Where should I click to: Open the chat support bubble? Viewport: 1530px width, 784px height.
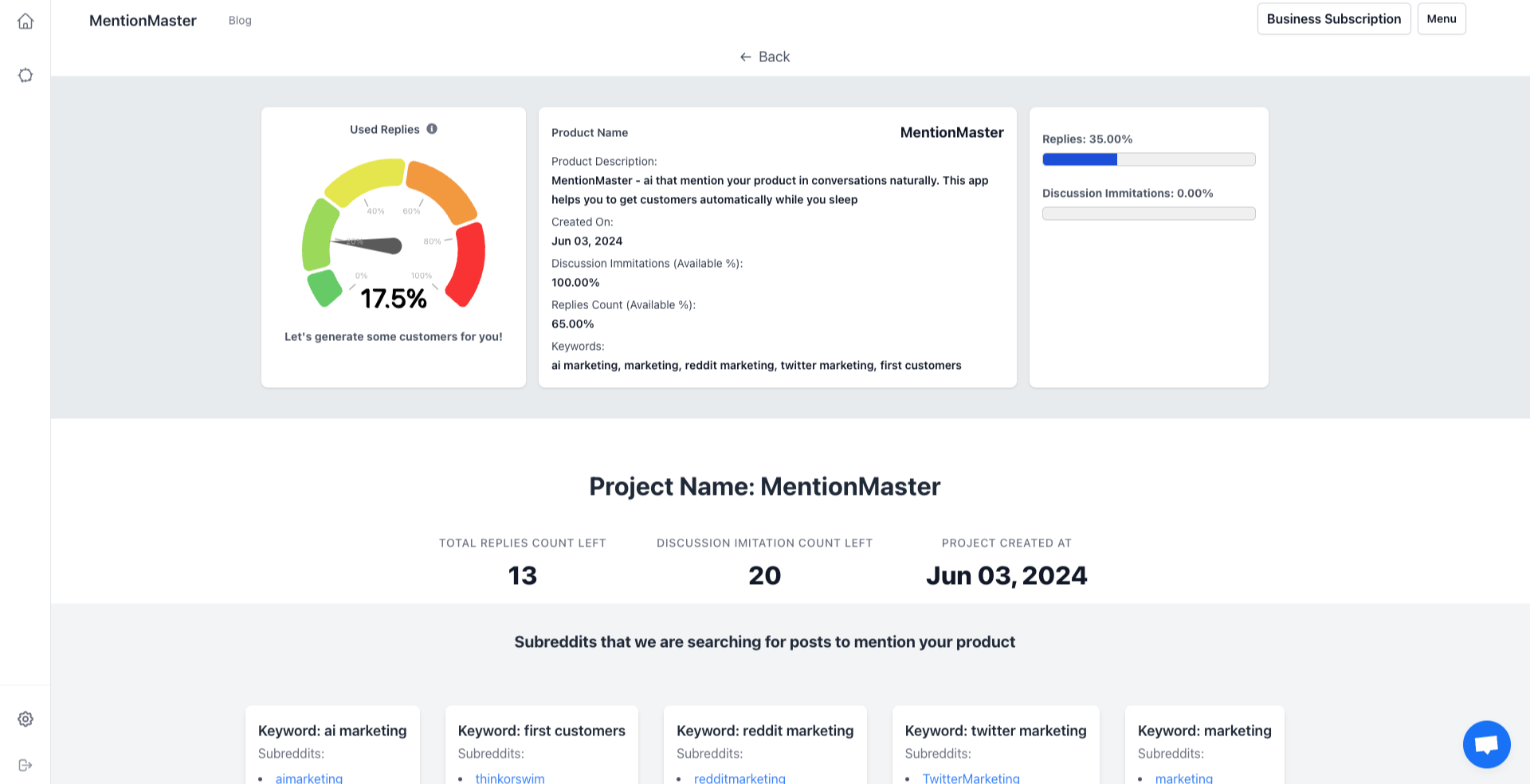tap(1486, 744)
